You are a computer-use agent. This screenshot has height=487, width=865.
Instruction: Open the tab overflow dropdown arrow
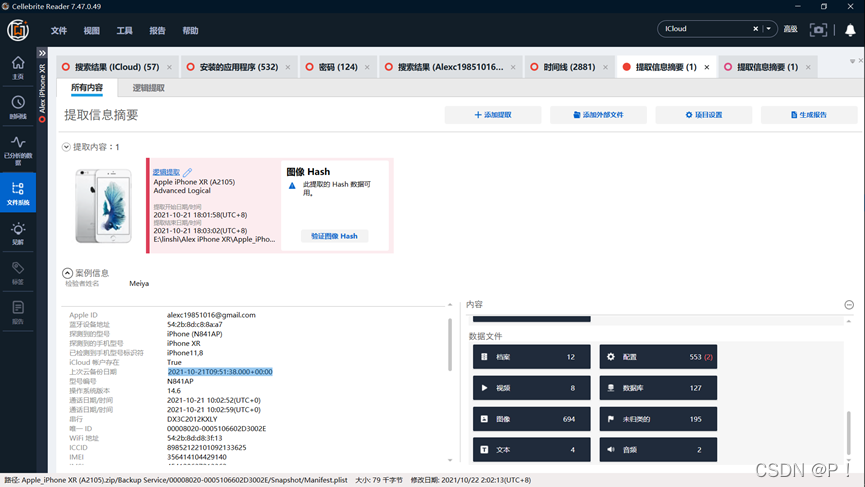click(x=852, y=61)
